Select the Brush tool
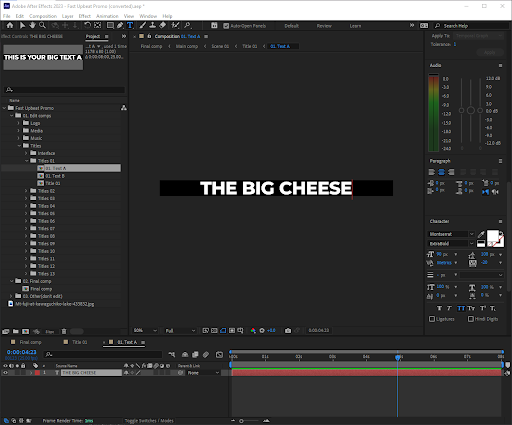This screenshot has width=512, height=425. click(x=143, y=25)
